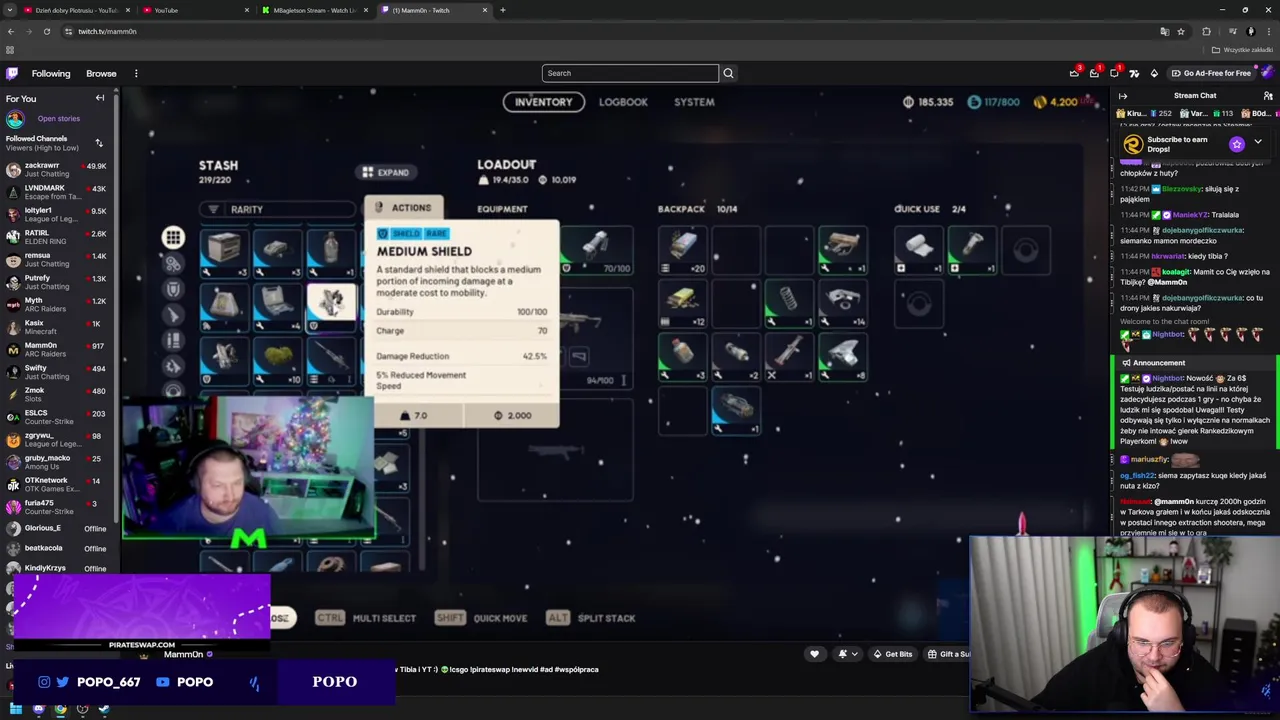Open a new browser tab
Screen dimensions: 1280x720
click(x=503, y=10)
